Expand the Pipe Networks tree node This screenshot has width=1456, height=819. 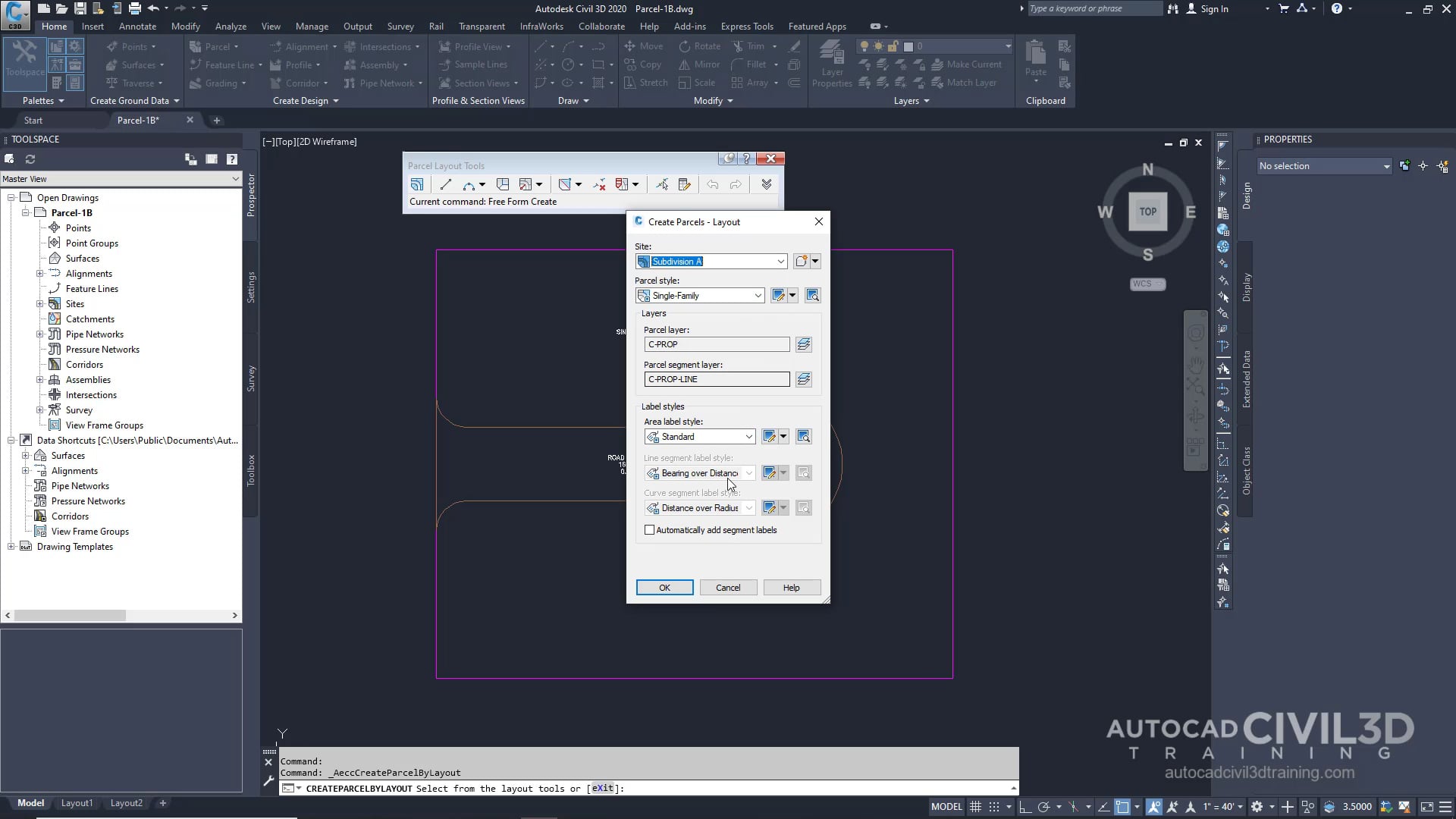pyautogui.click(x=41, y=334)
